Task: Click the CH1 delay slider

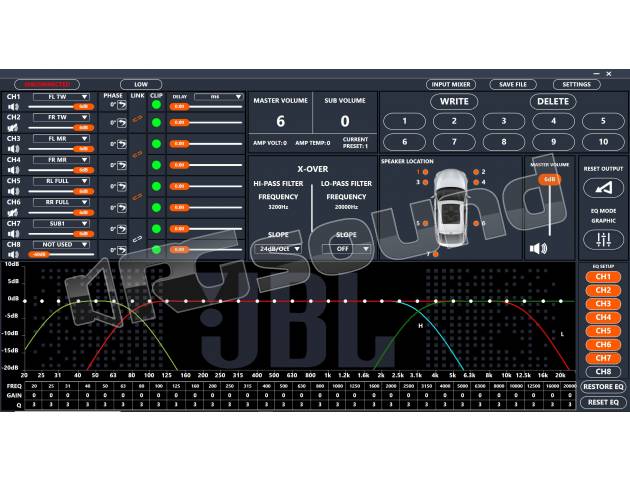Action: coord(206,107)
